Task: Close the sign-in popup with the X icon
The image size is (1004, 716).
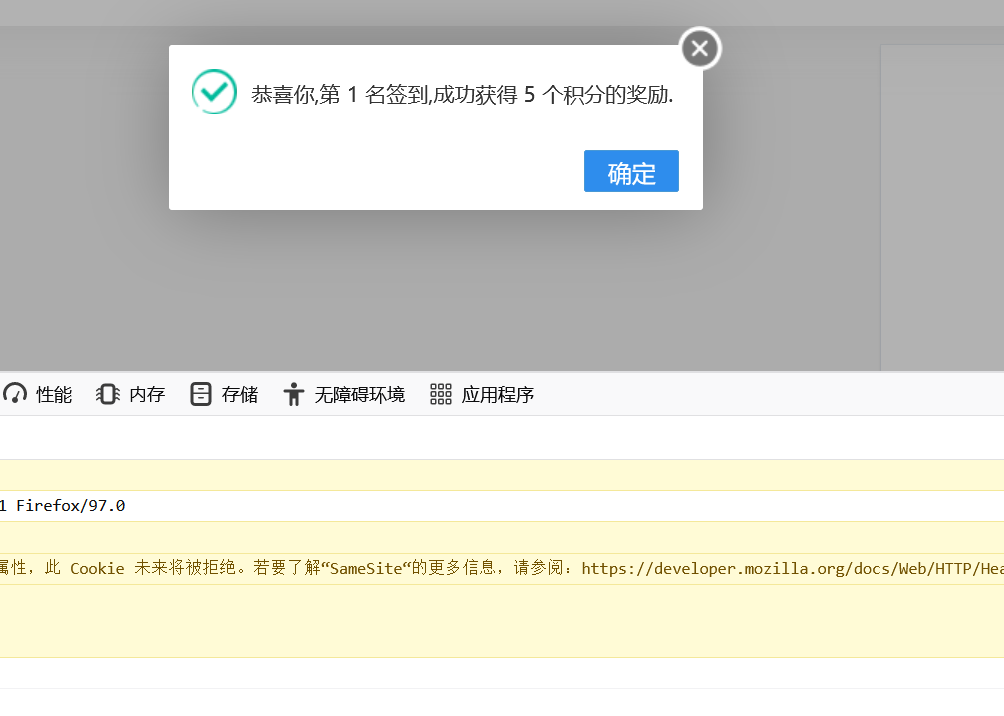Action: coord(700,48)
